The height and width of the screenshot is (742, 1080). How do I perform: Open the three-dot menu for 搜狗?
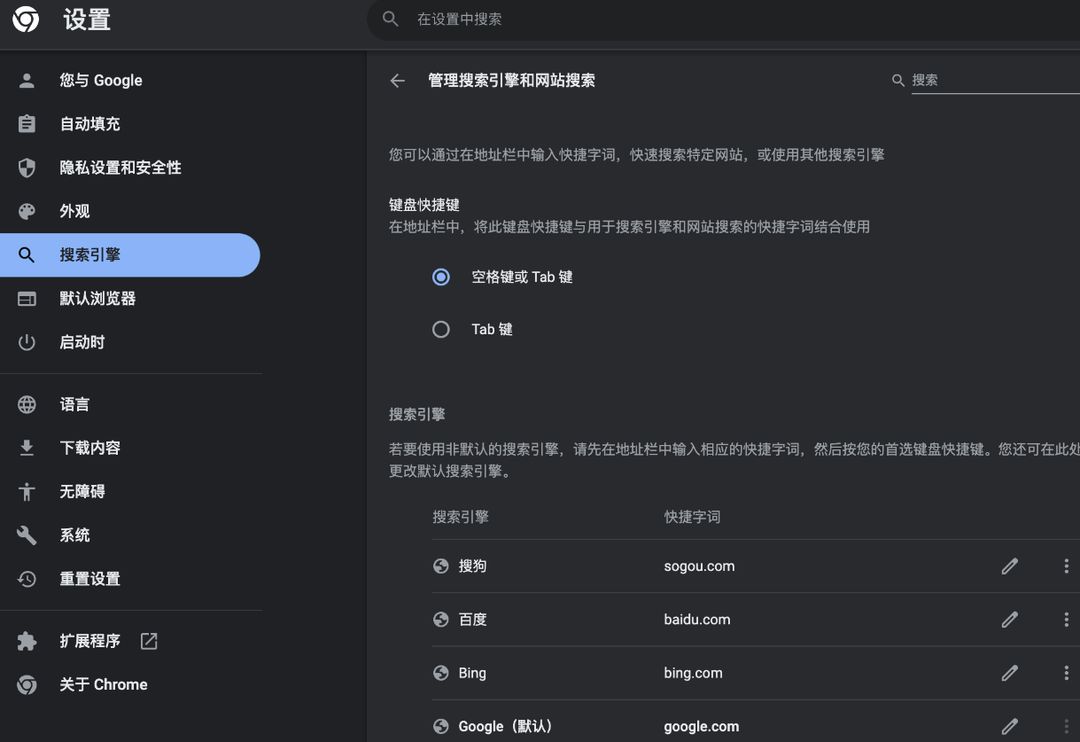click(1065, 565)
